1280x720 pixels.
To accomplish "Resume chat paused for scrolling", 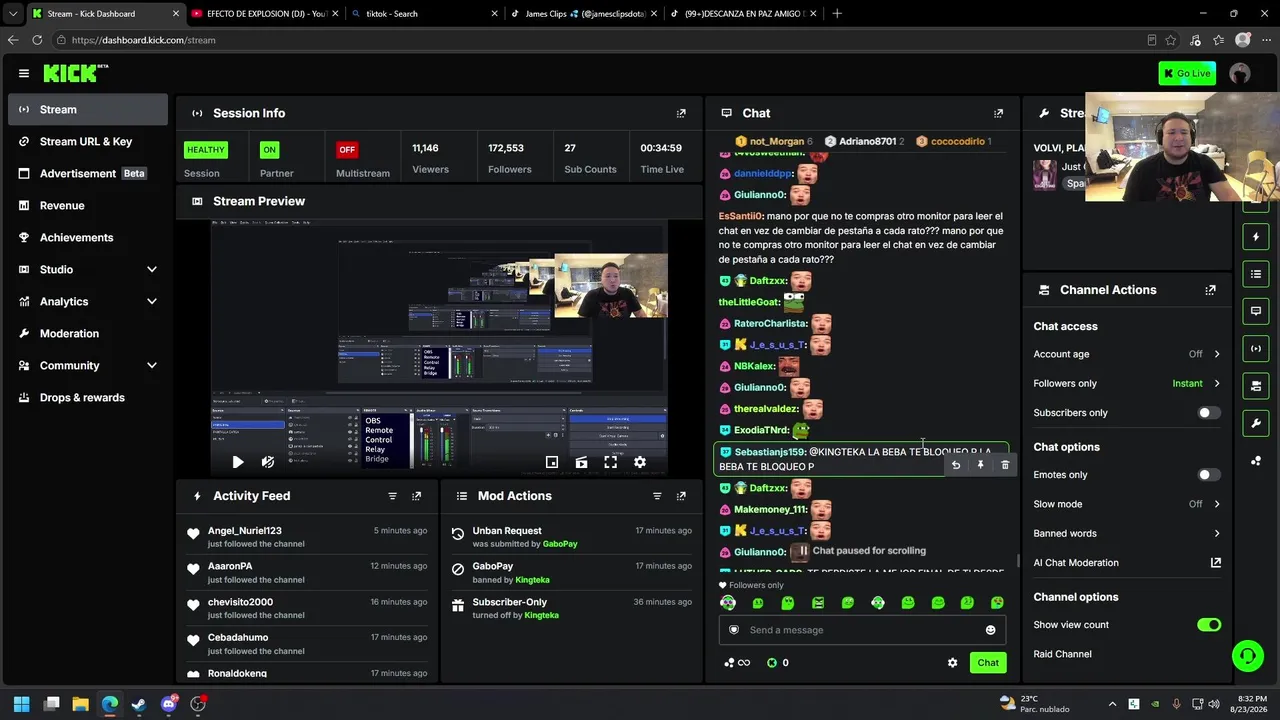I will 860,551.
